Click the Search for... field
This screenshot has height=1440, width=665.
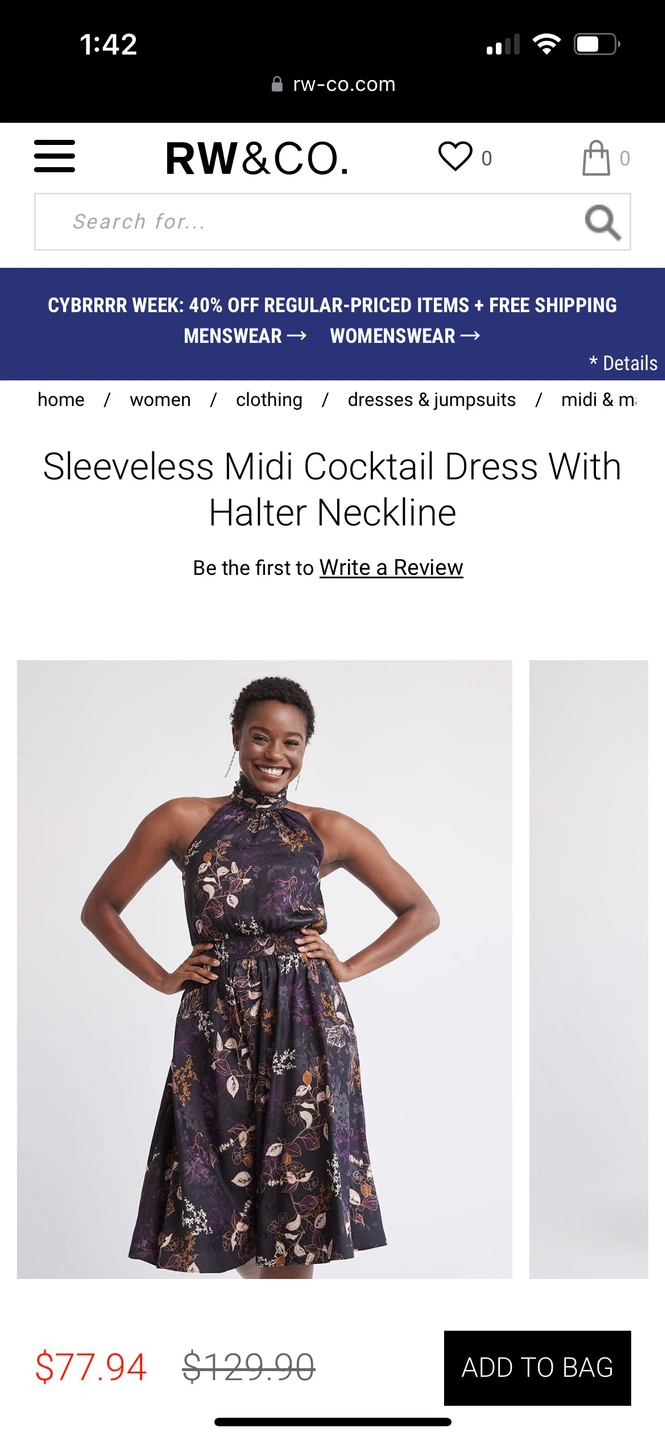pos(332,222)
